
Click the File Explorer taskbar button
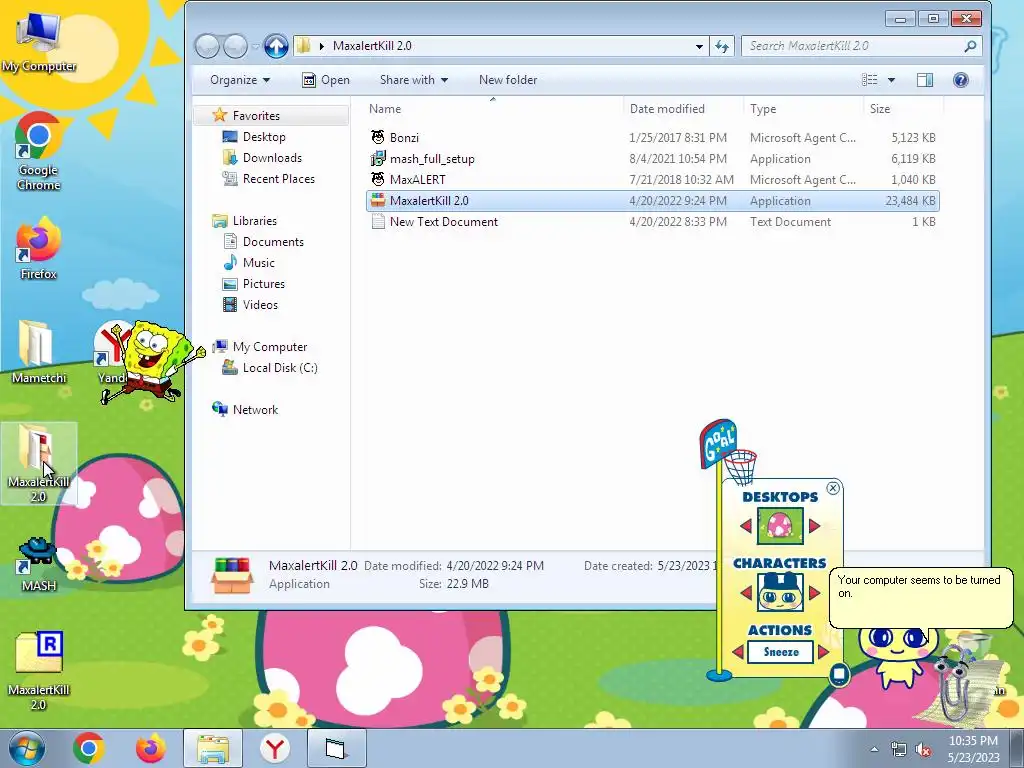tap(212, 748)
